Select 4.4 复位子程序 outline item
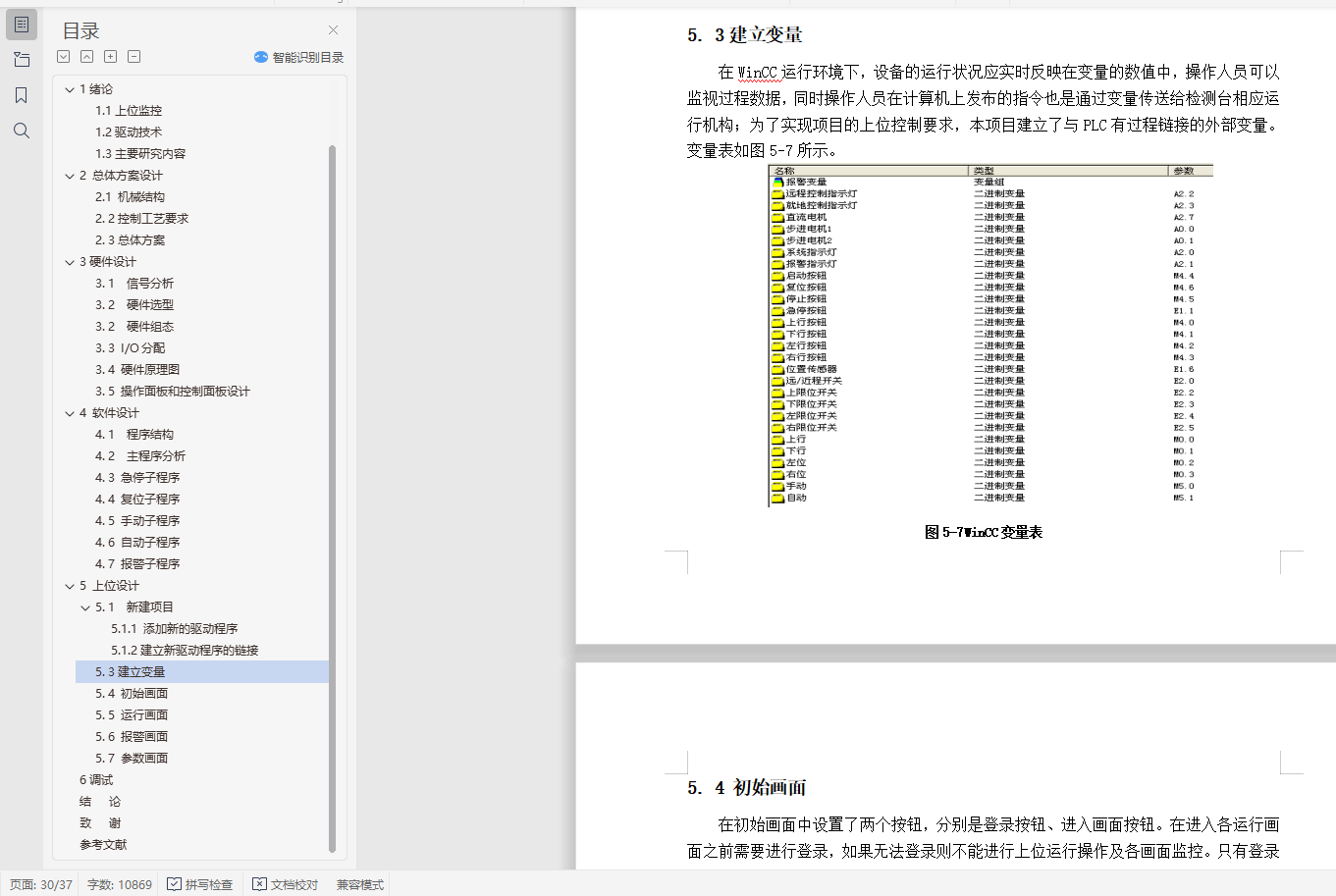Image resolution: width=1336 pixels, height=896 pixels. pyautogui.click(x=137, y=500)
